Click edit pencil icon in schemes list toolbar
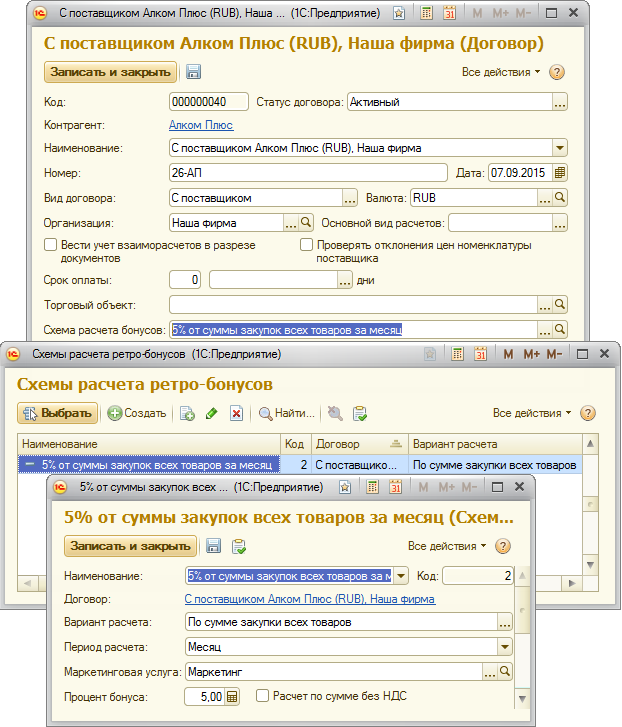The image size is (622, 727). (212, 413)
